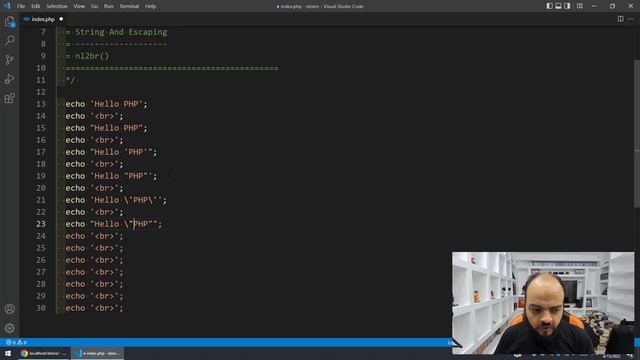640x360 pixels.
Task: Open the Manage gear icon
Action: pos(9,328)
